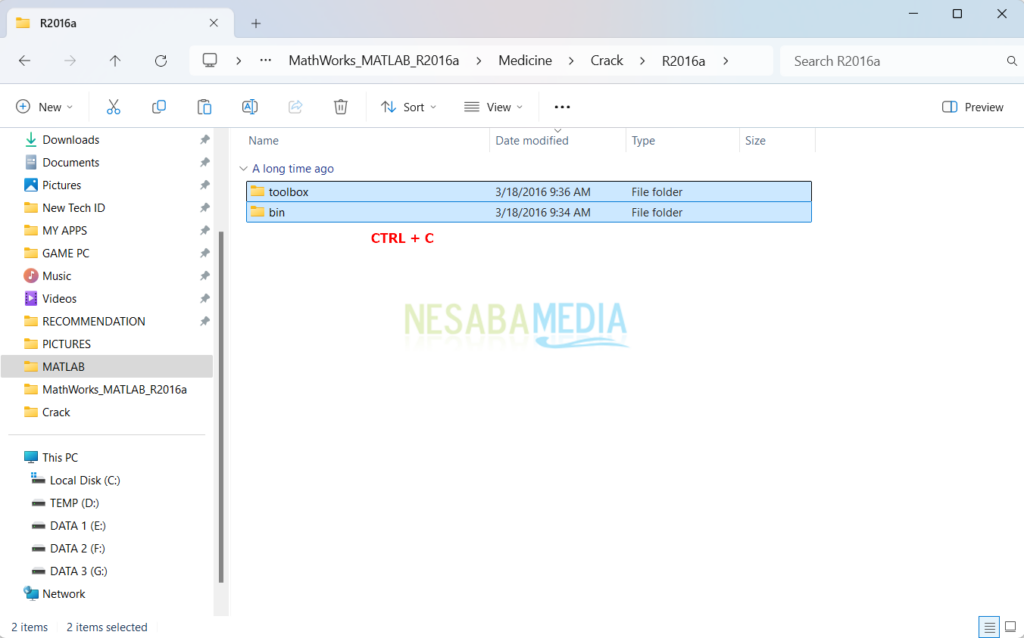The width and height of the screenshot is (1024, 638).
Task: Paste clipboard contents using Paste icon
Action: (x=203, y=106)
